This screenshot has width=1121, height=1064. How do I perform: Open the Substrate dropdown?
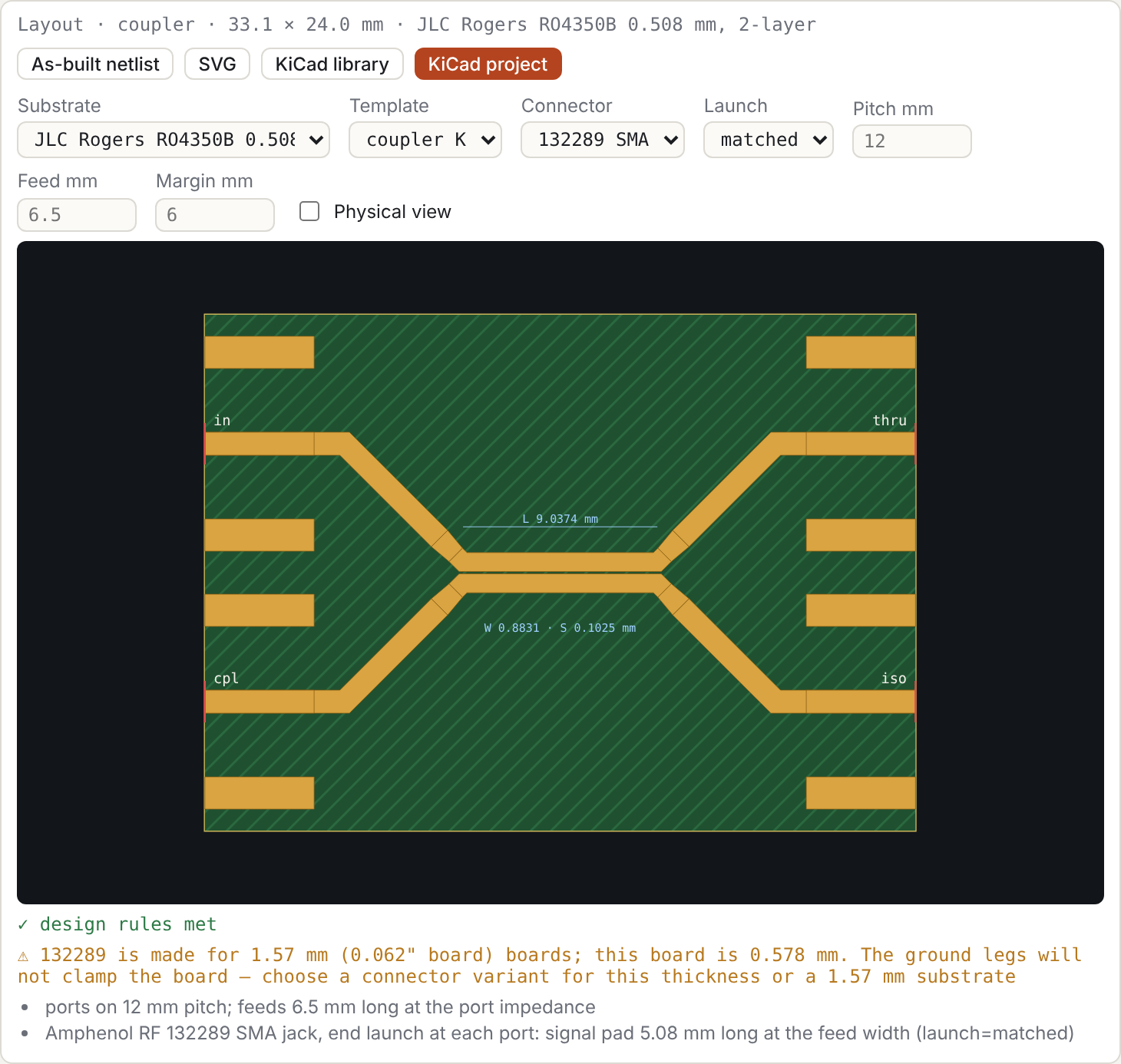click(174, 140)
